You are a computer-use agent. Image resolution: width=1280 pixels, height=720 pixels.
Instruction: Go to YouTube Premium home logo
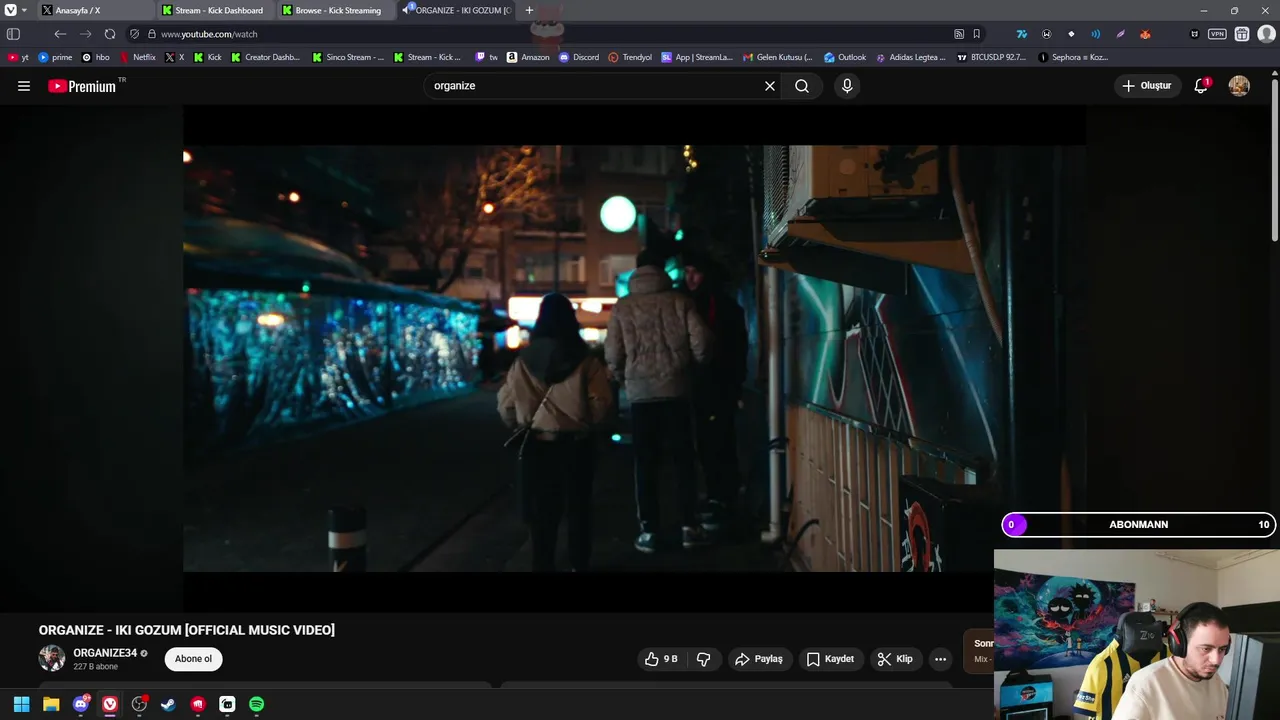[x=84, y=86]
